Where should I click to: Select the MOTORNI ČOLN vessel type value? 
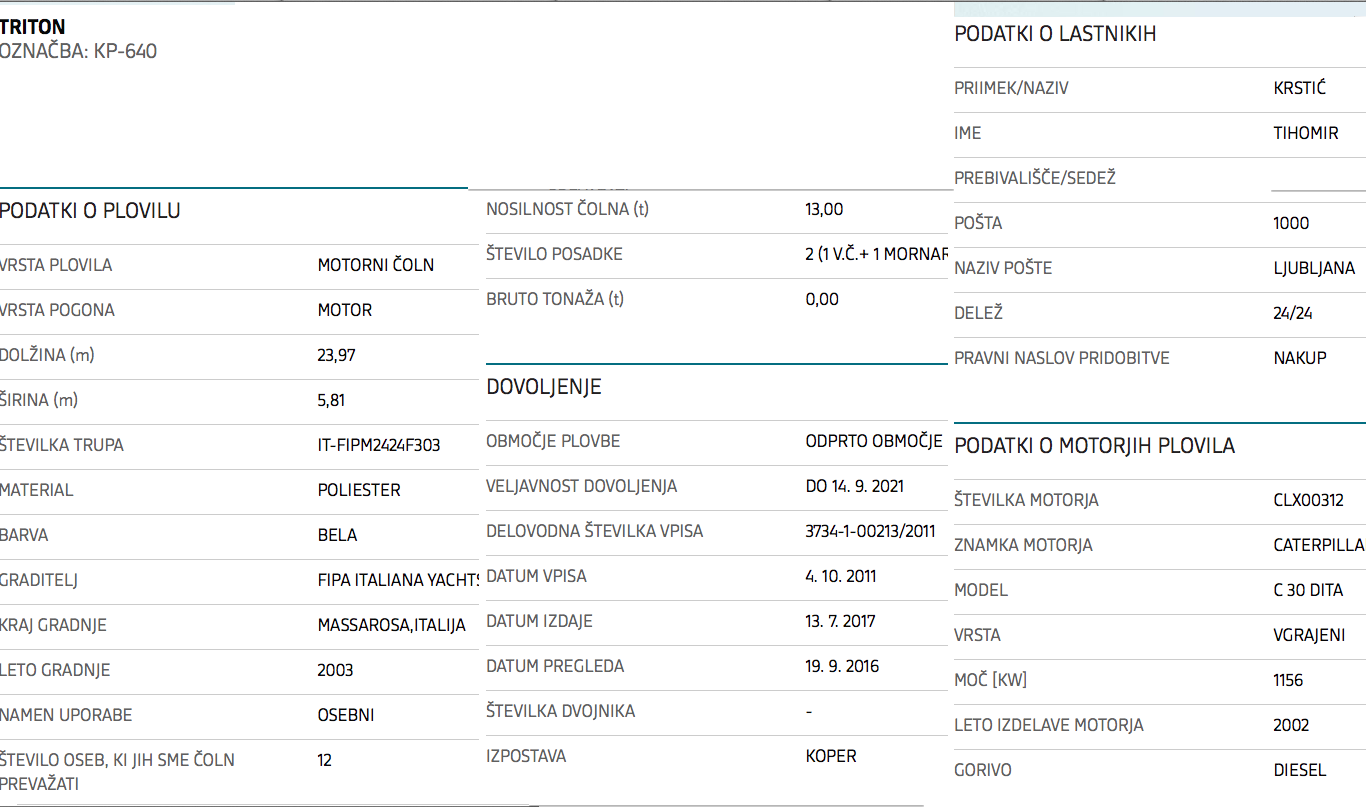(x=376, y=265)
